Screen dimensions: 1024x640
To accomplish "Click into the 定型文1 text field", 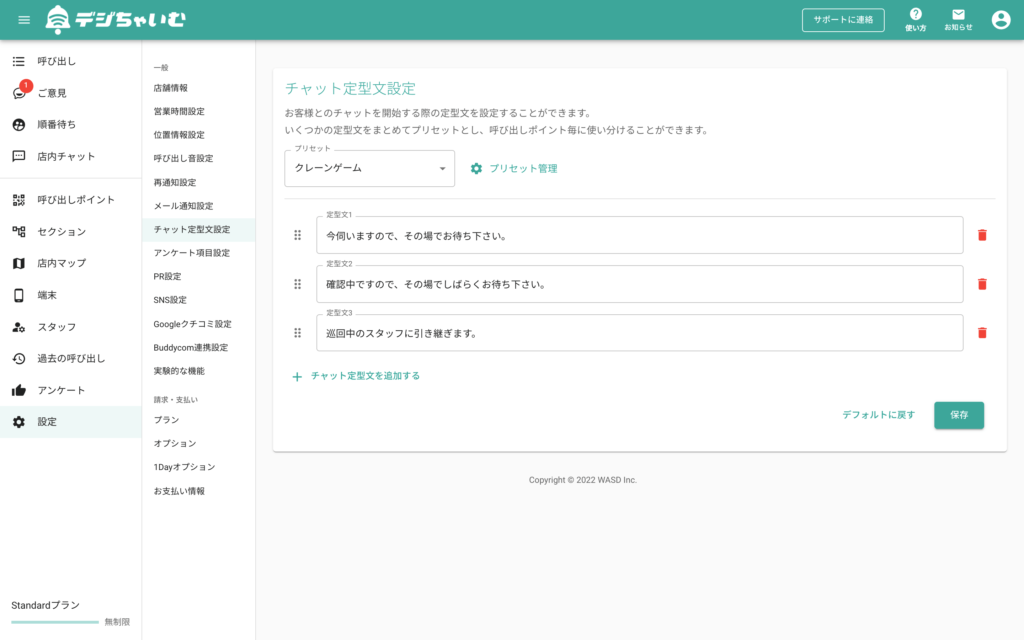I will click(639, 235).
